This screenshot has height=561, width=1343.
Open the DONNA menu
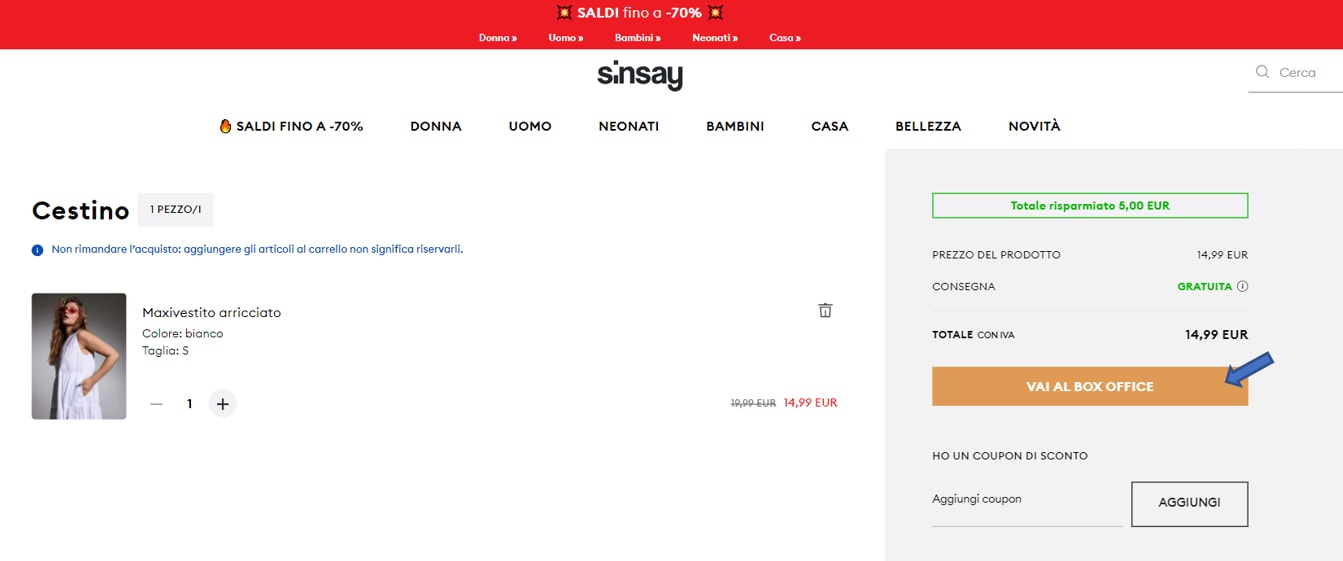point(436,127)
